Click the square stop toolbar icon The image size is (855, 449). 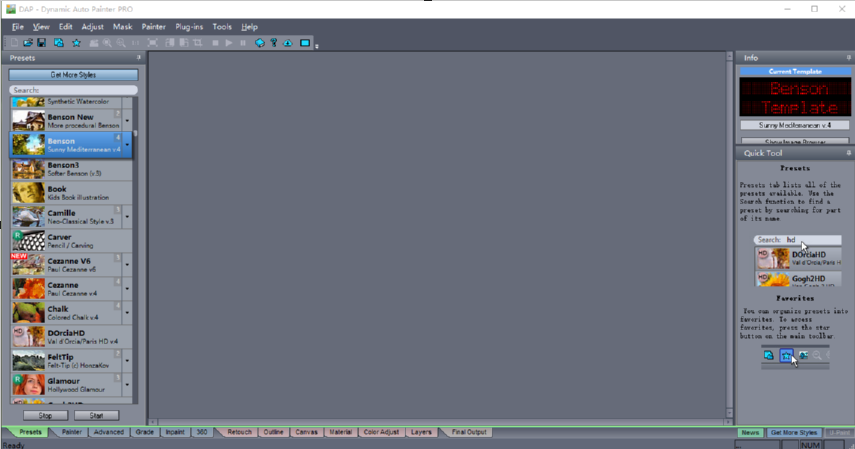point(215,43)
